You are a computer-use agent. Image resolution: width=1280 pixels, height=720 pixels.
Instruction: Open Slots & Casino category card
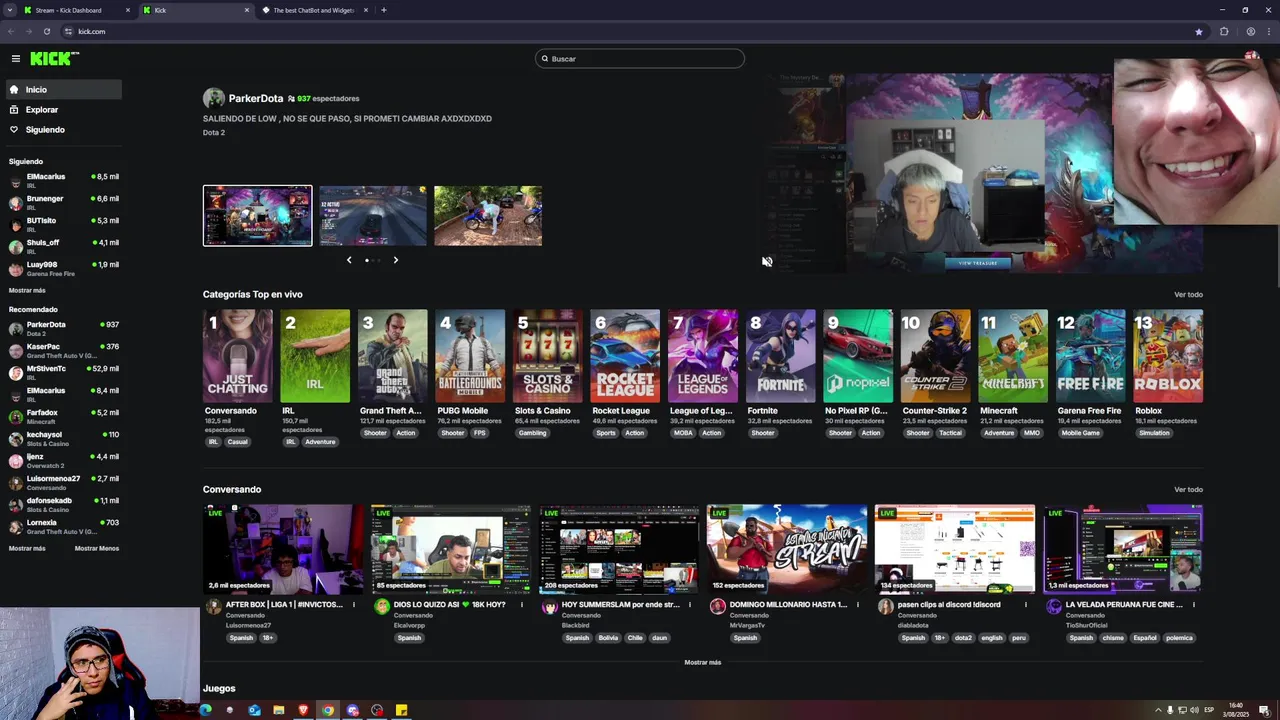(x=548, y=356)
